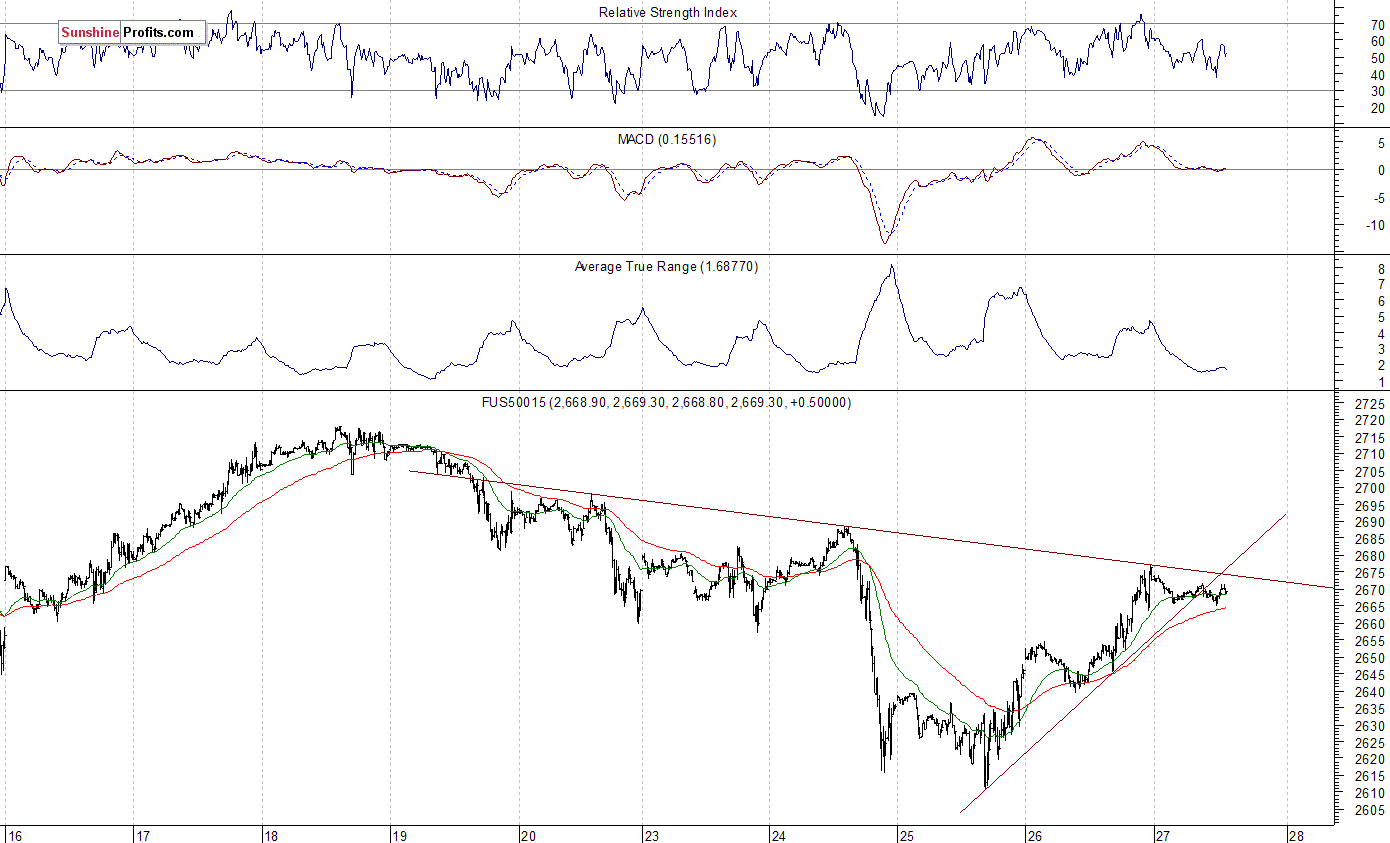1390x843 pixels.
Task: Click the ATR scale value 8
Action: (x=1380, y=269)
